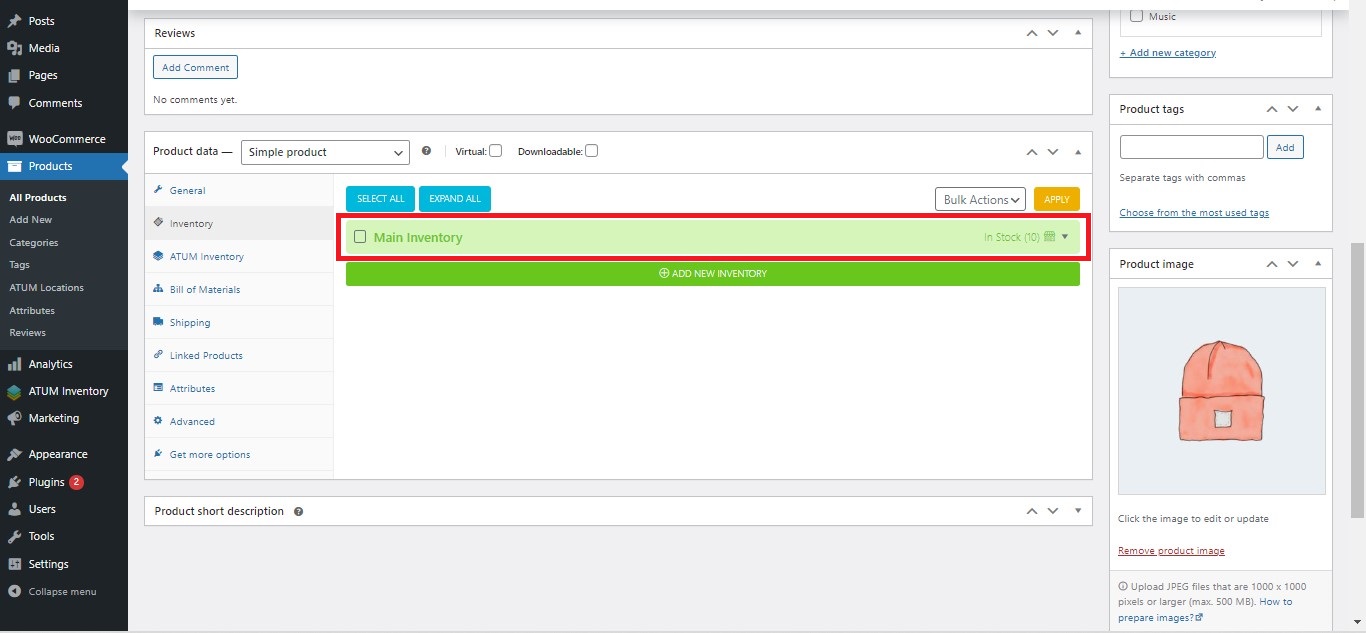
Task: Click the Analytics bar chart icon
Action: 14,364
